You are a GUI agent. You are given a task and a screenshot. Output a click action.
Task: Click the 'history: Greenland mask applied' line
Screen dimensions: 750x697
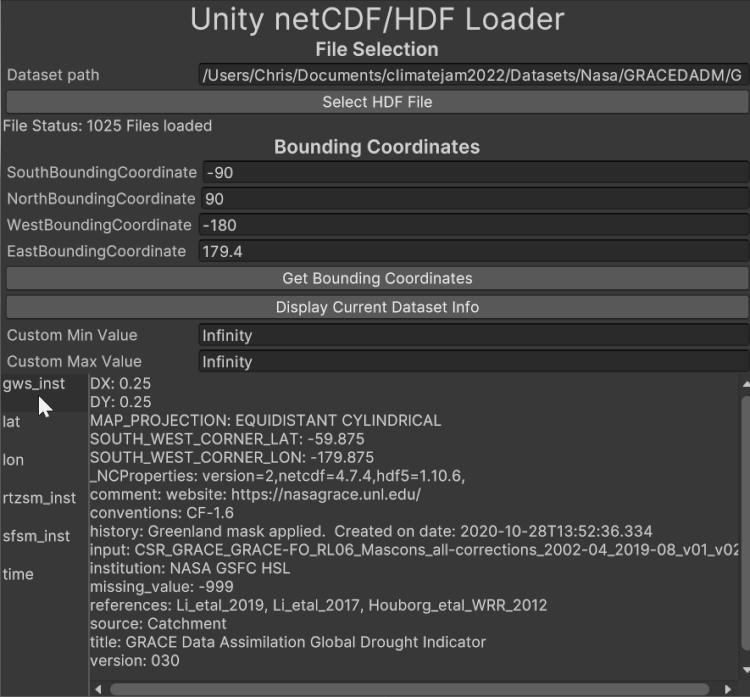click(371, 531)
